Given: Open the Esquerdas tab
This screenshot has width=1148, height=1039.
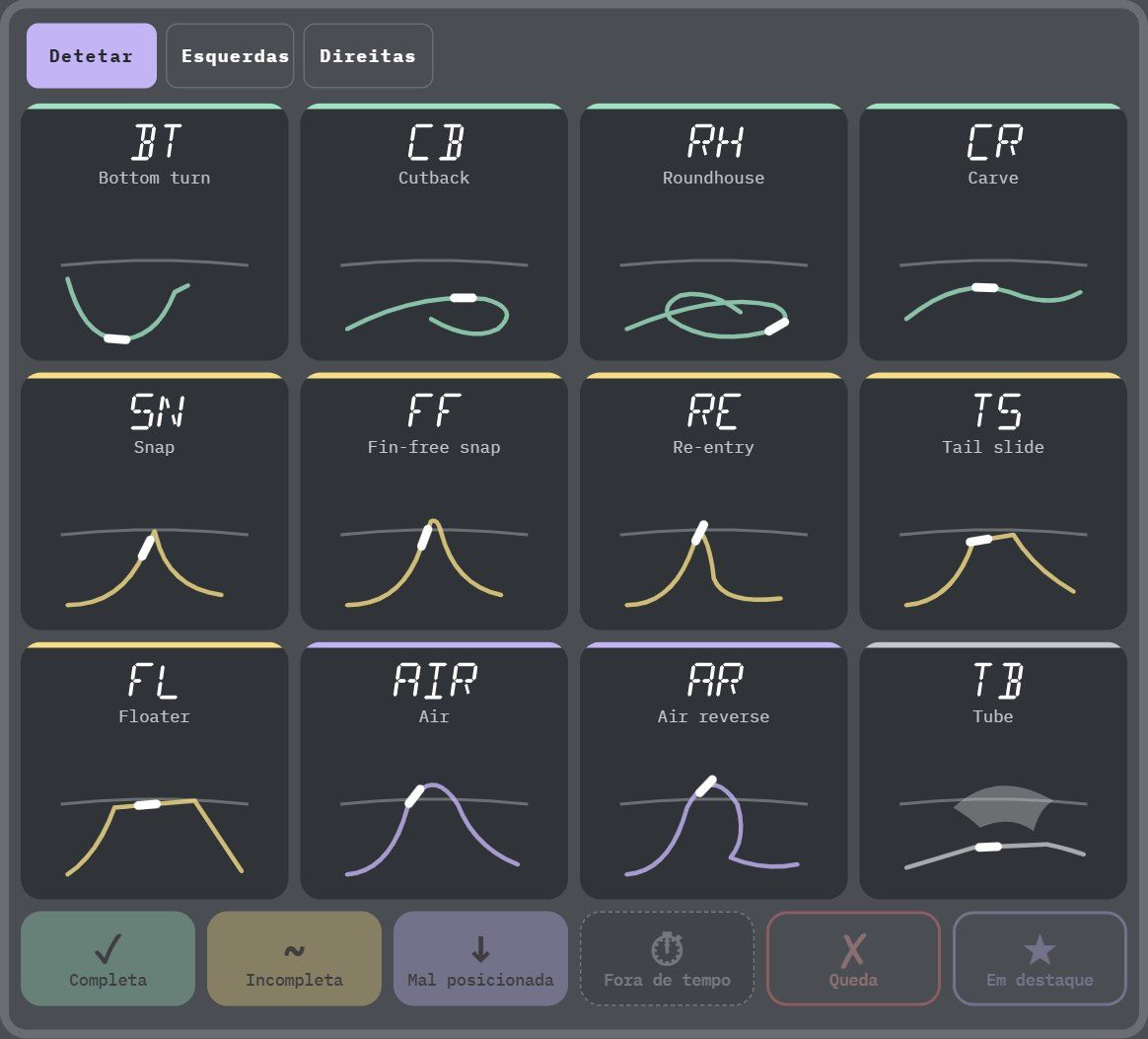Looking at the screenshot, I should click(x=230, y=55).
